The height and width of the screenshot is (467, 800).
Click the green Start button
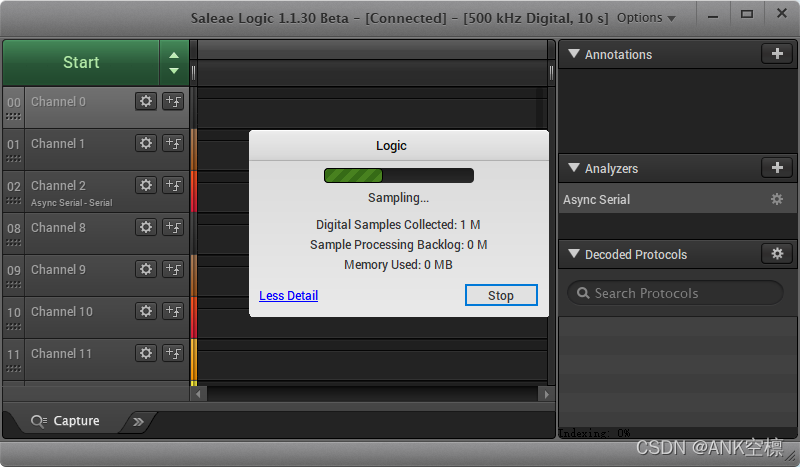click(81, 62)
